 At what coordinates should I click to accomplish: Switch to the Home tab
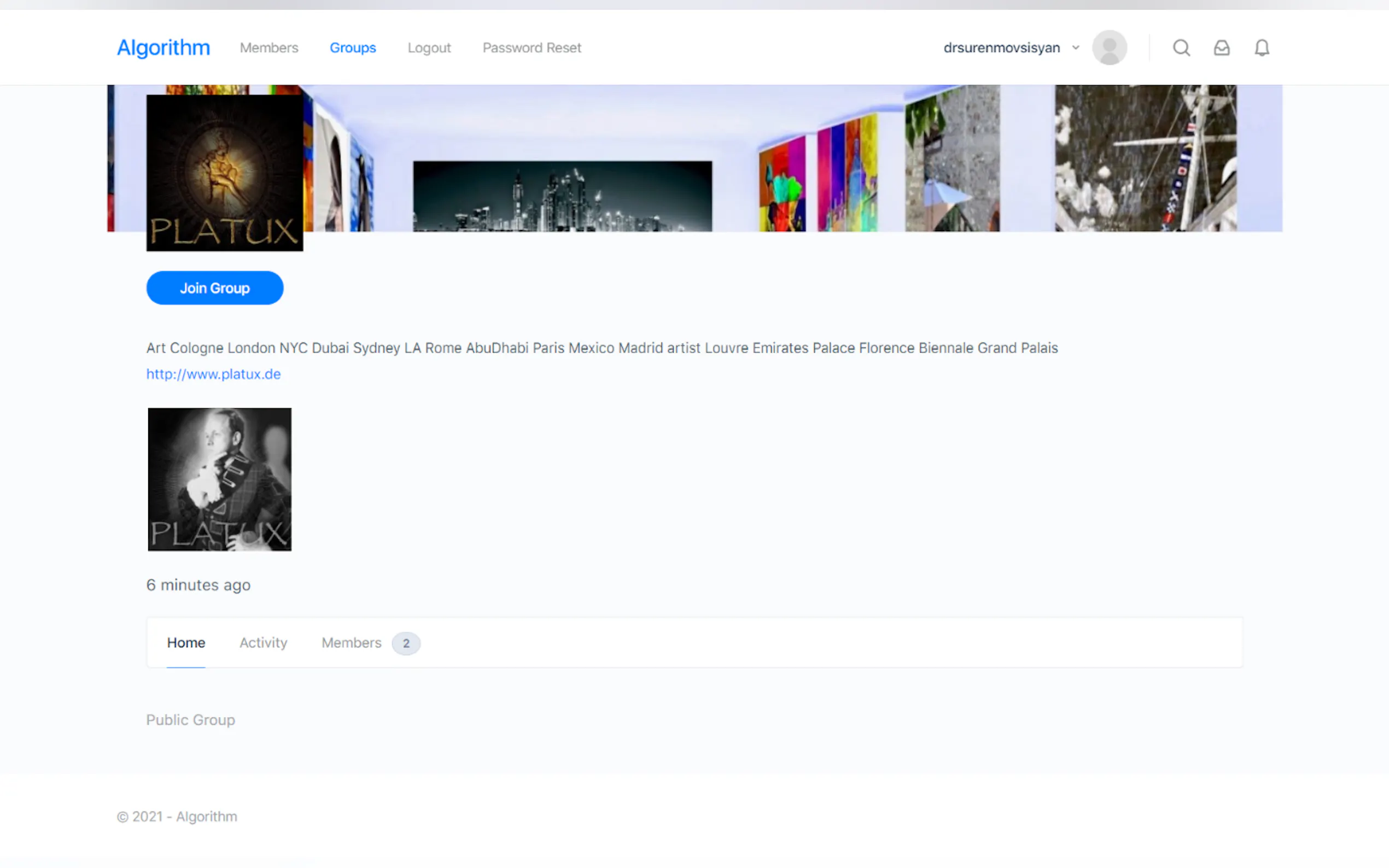point(186,642)
